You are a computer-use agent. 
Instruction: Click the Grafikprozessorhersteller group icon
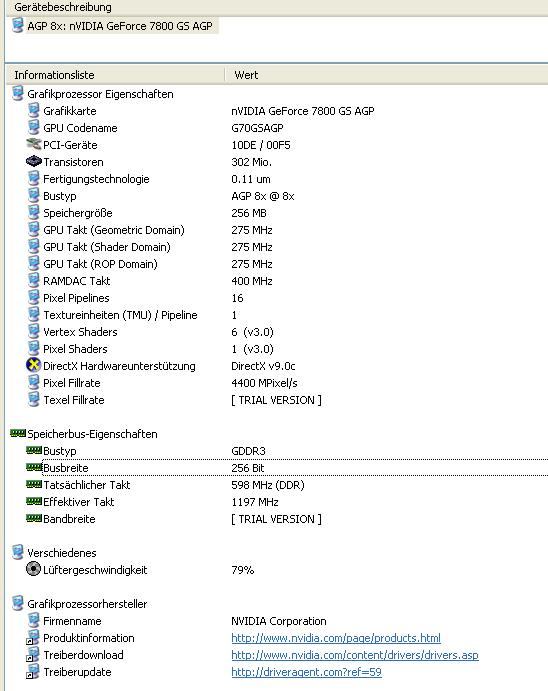point(18,603)
